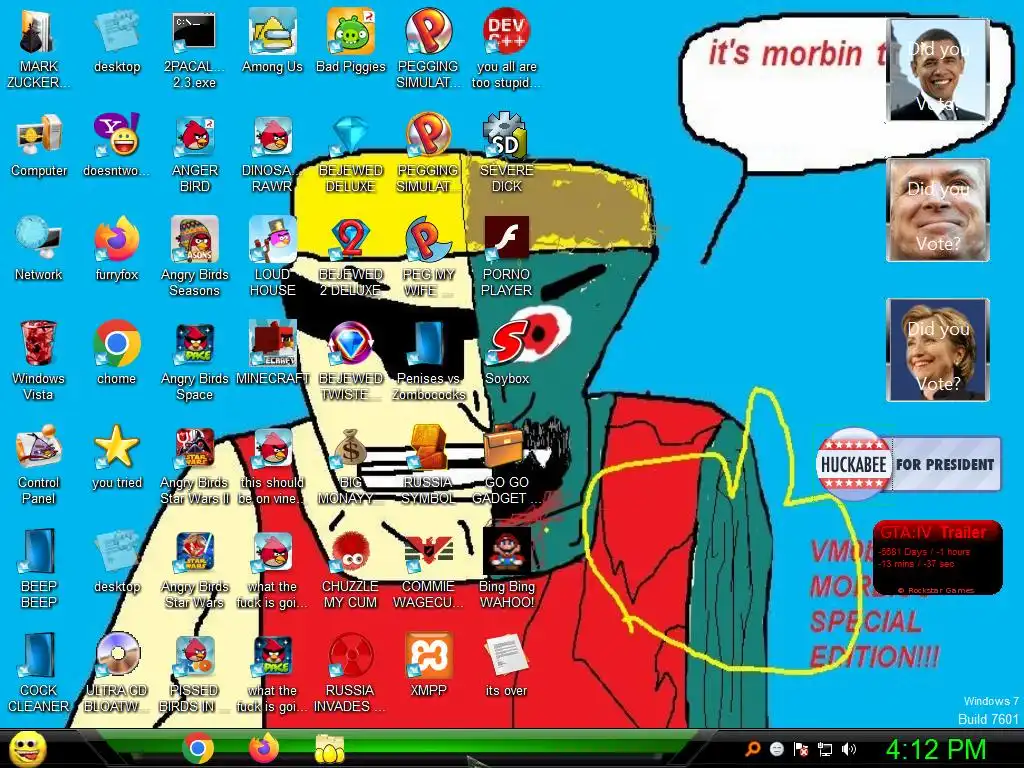The width and height of the screenshot is (1024, 768).
Task: Click the Obama 'Did you Vote?' gadget
Action: click(938, 70)
